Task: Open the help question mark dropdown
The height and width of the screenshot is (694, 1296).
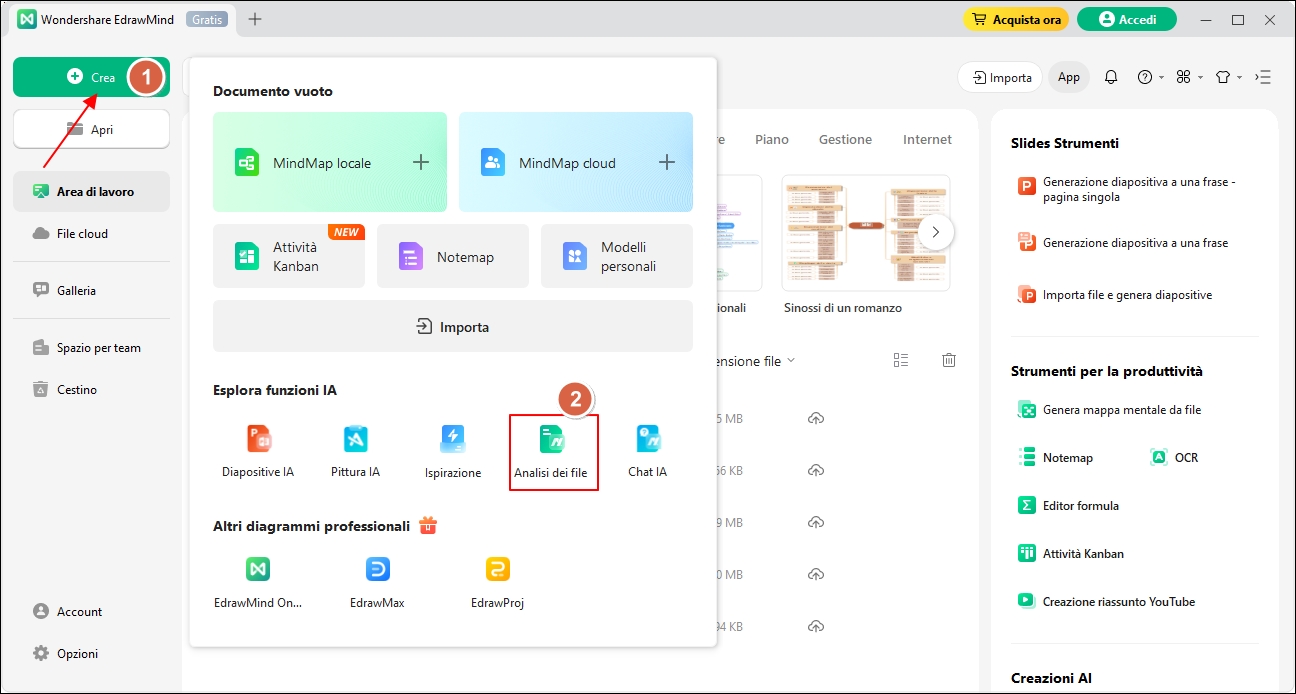Action: tap(1150, 77)
